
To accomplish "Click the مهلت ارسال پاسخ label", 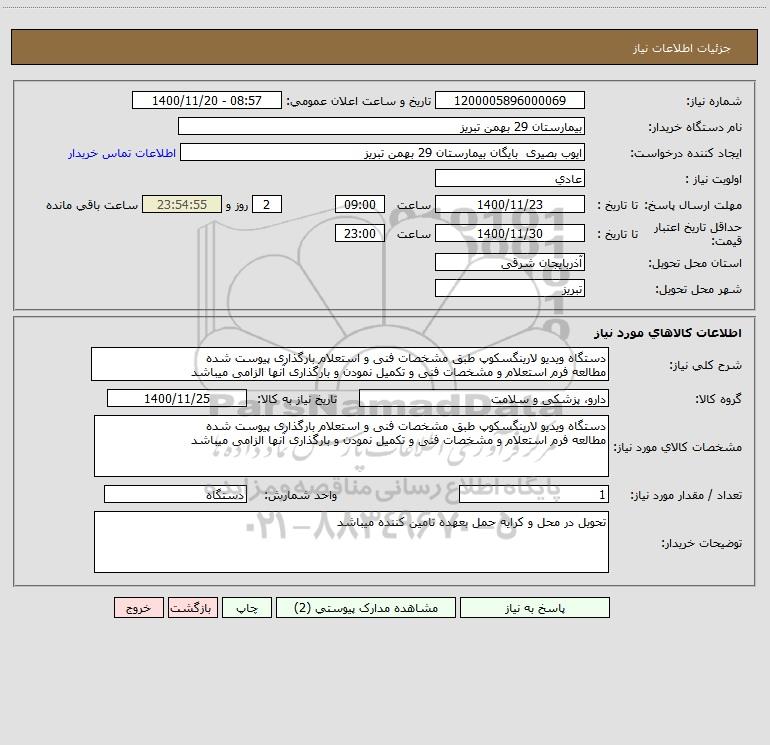I will [693, 205].
